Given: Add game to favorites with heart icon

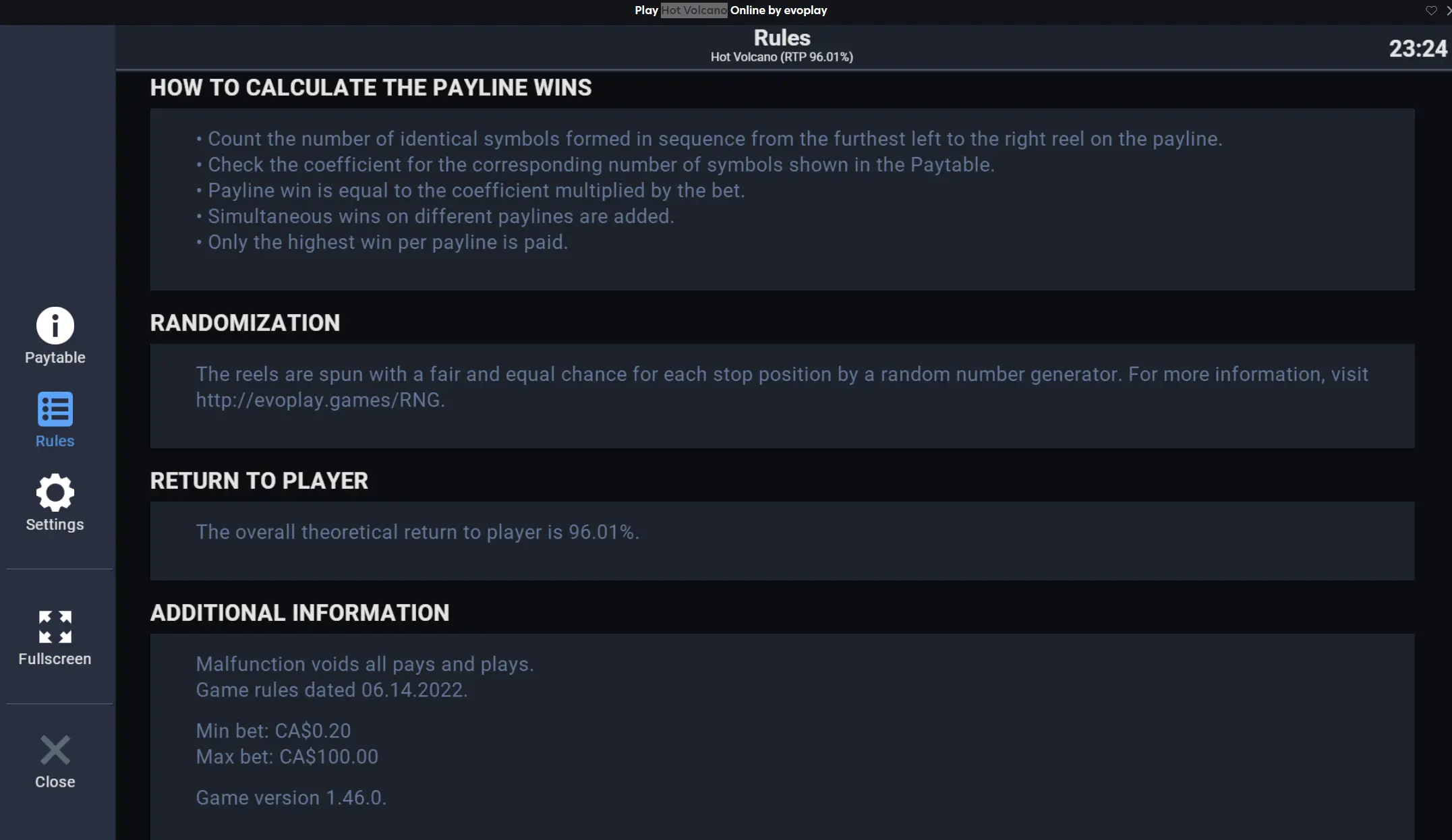Looking at the screenshot, I should coord(1431,10).
